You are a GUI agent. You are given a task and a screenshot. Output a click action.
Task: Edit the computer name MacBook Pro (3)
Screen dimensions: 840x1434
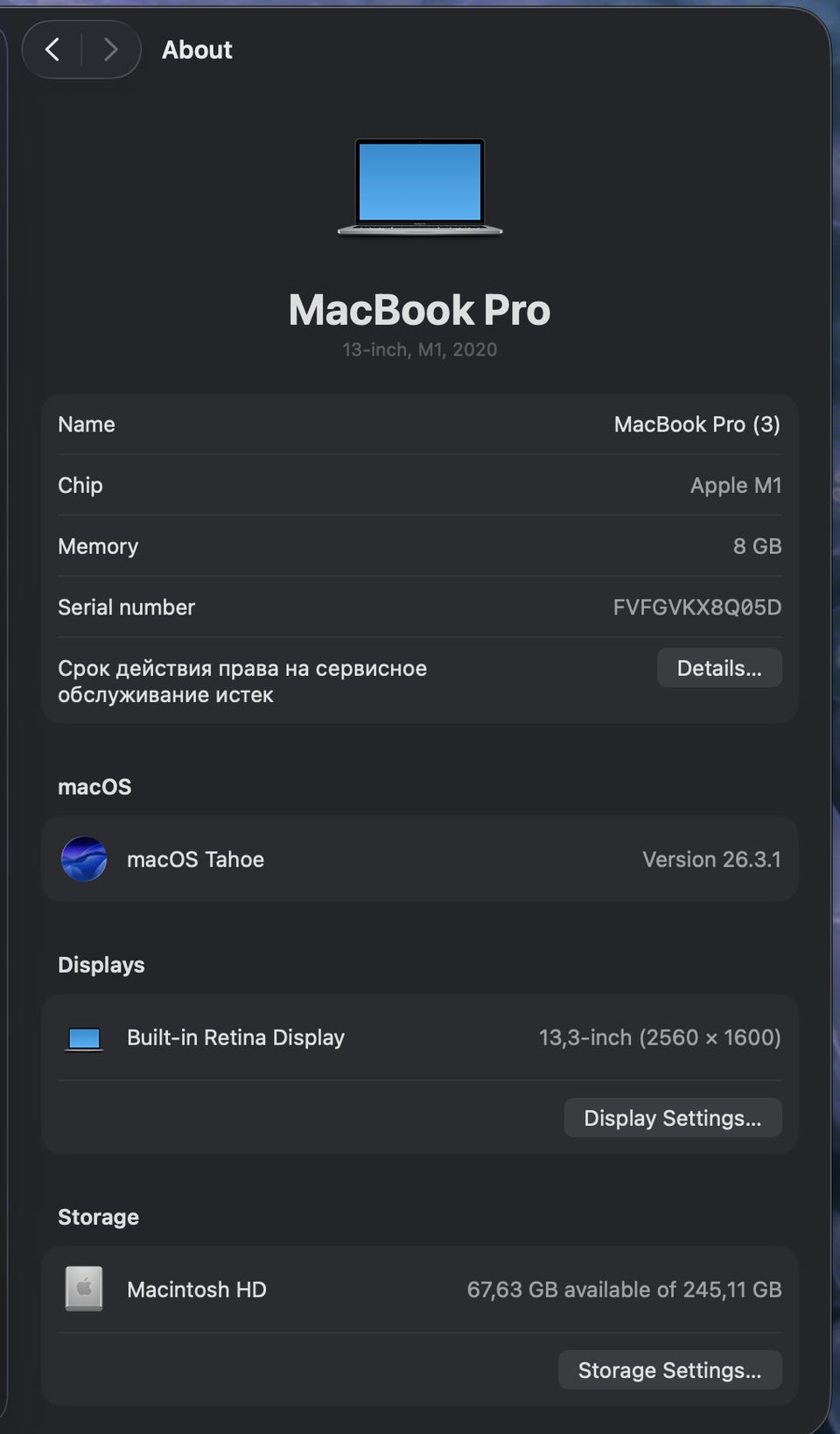[696, 425]
